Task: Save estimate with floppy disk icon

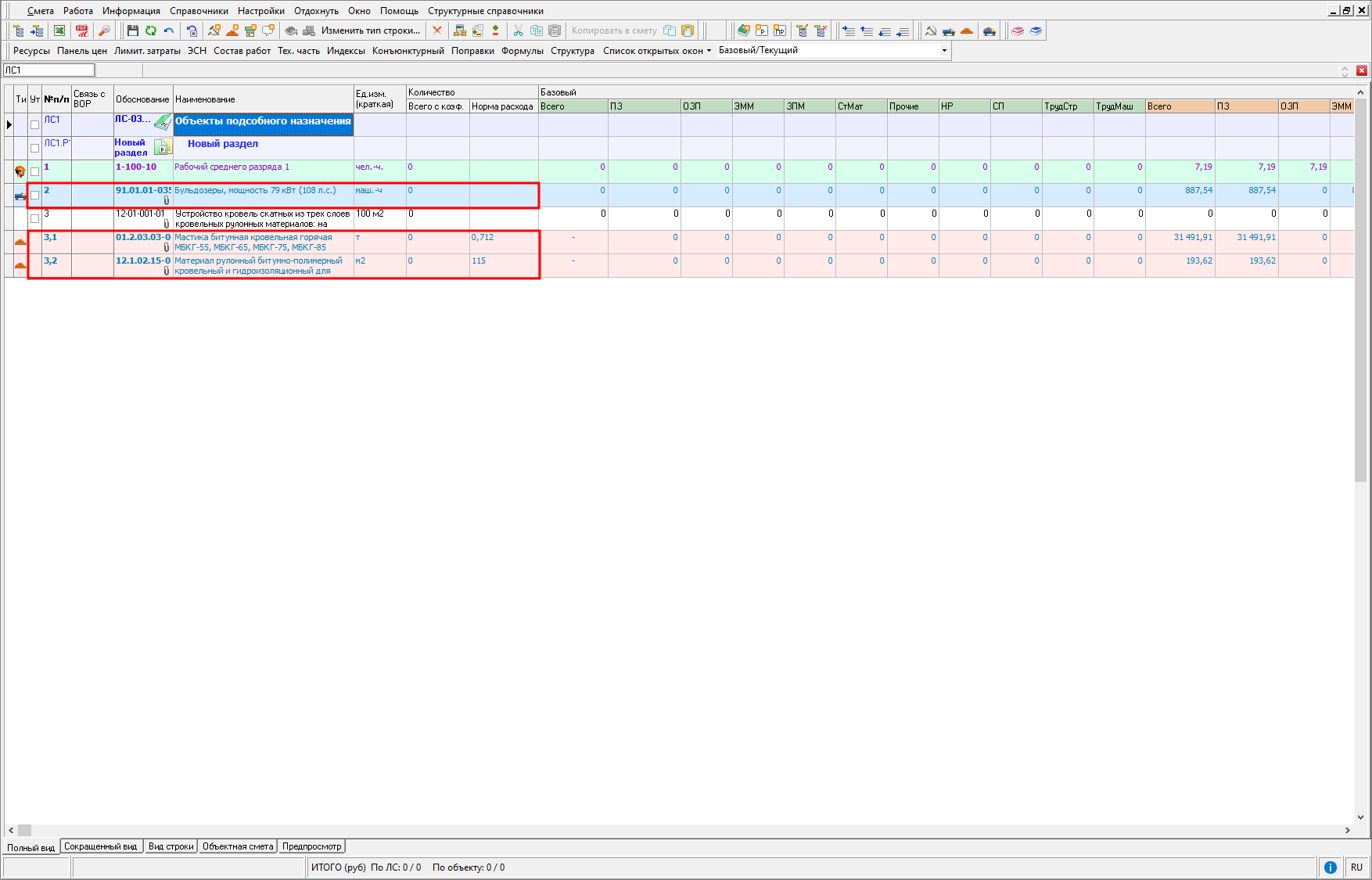Action: point(133,31)
